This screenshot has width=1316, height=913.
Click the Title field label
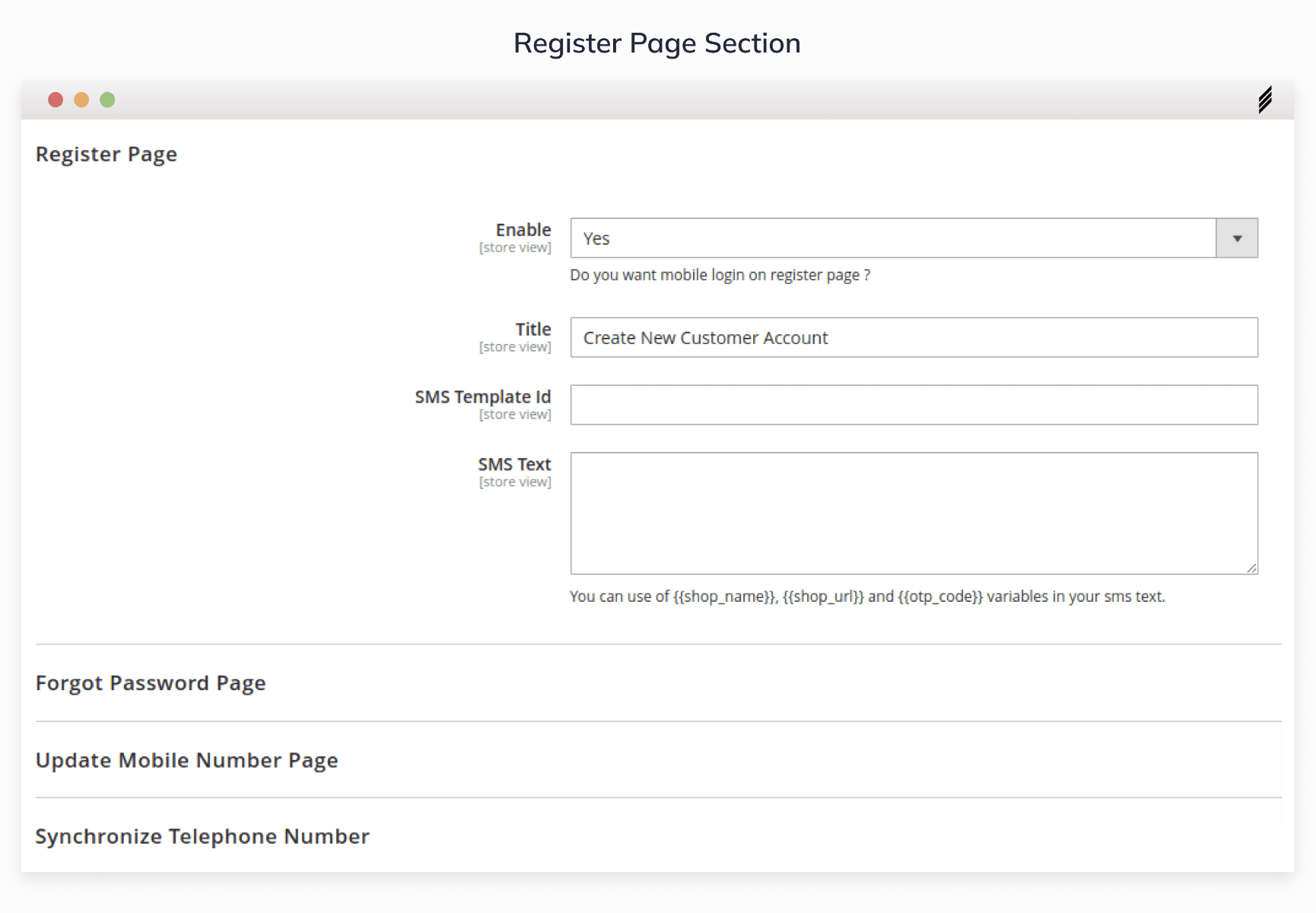click(533, 329)
